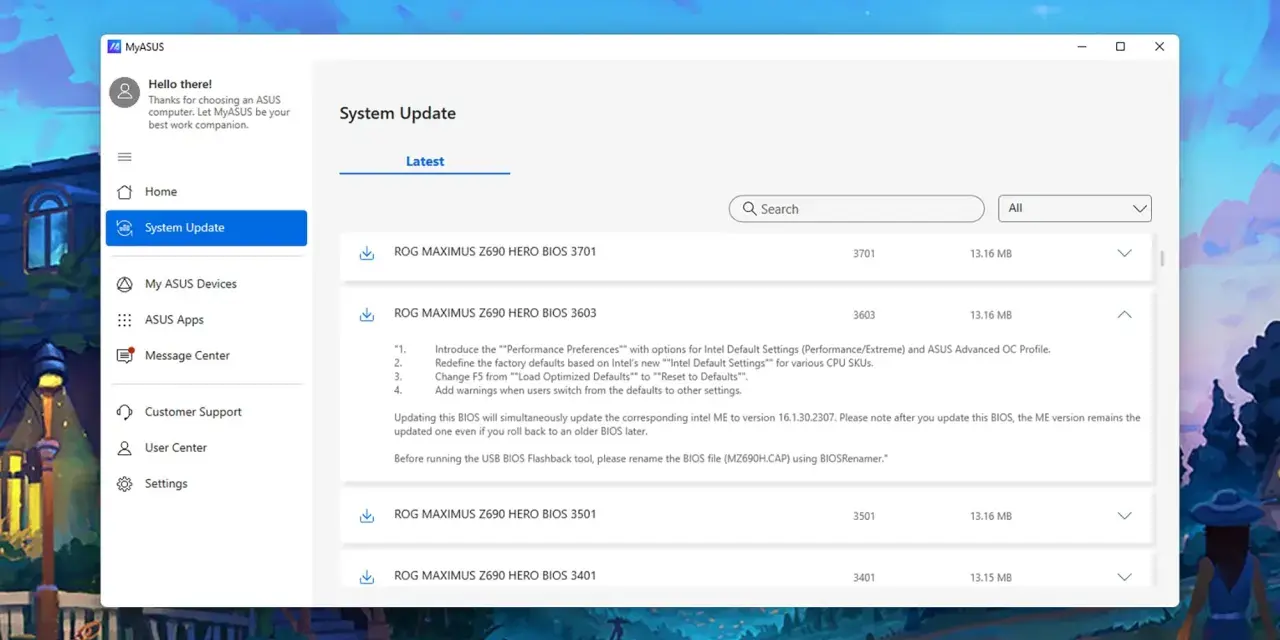
Task: Click the My ASUS Devices triangle icon
Action: pos(125,284)
